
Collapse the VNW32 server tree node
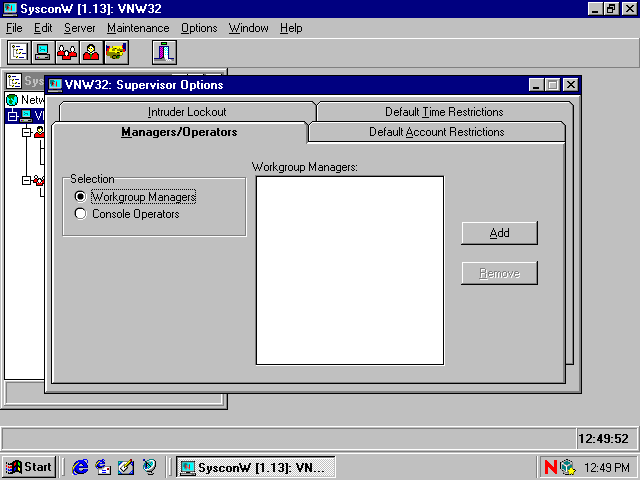[12, 116]
